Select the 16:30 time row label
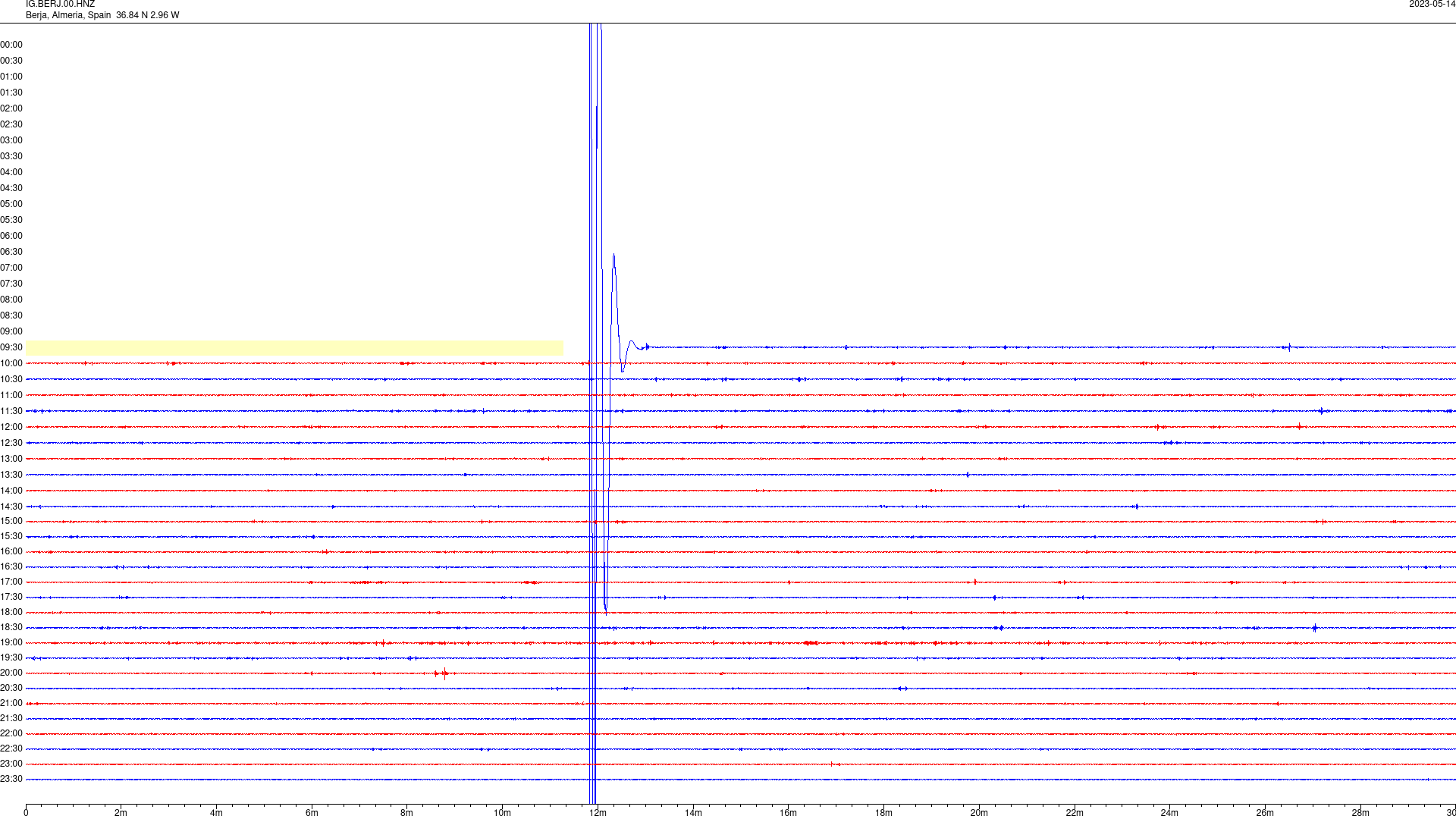This screenshot has height=819, width=1456. click(x=11, y=566)
